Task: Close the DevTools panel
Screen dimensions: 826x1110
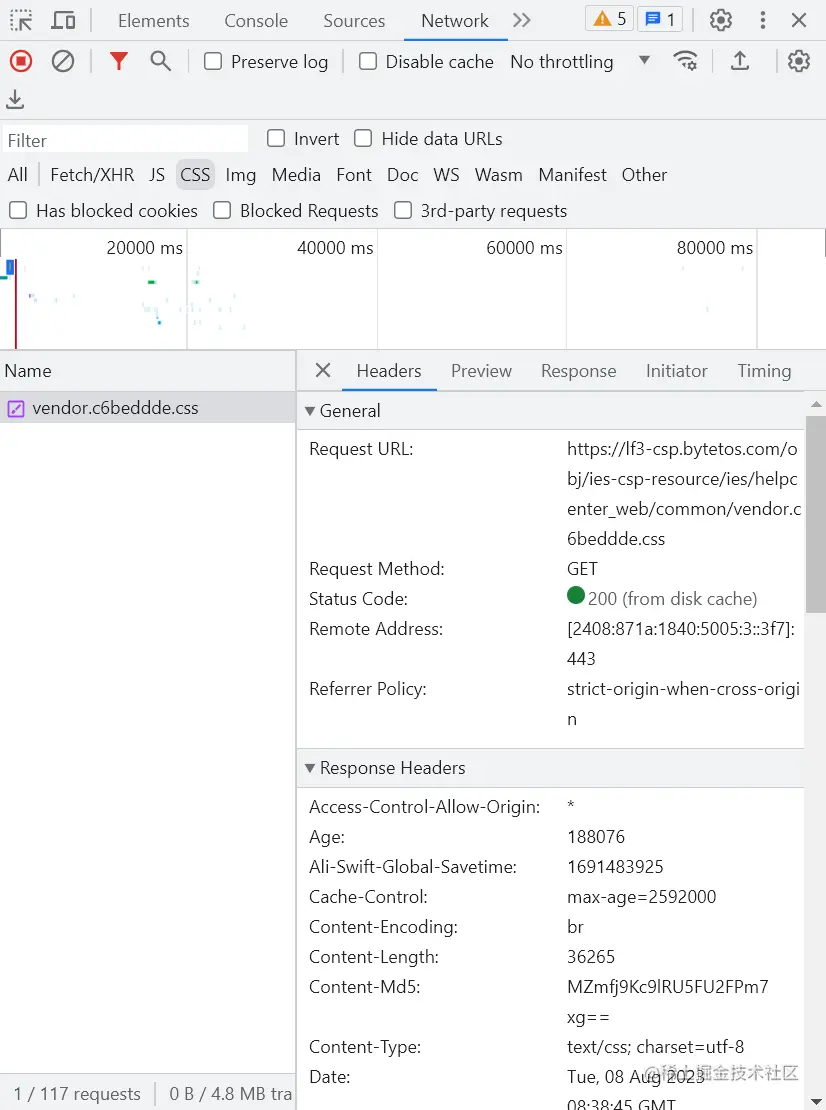Action: [799, 20]
